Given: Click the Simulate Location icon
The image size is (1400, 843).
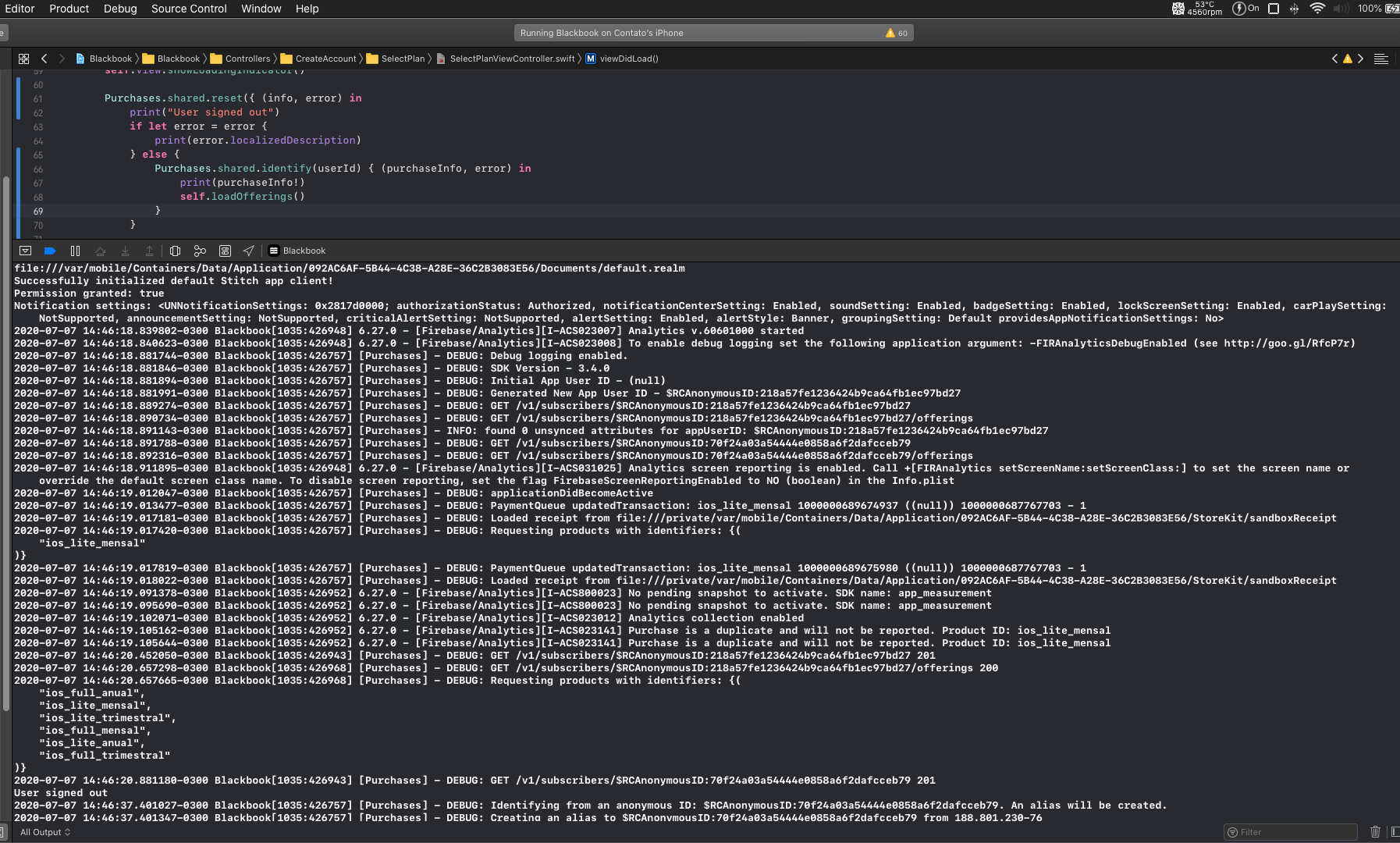Looking at the screenshot, I should coord(248,251).
